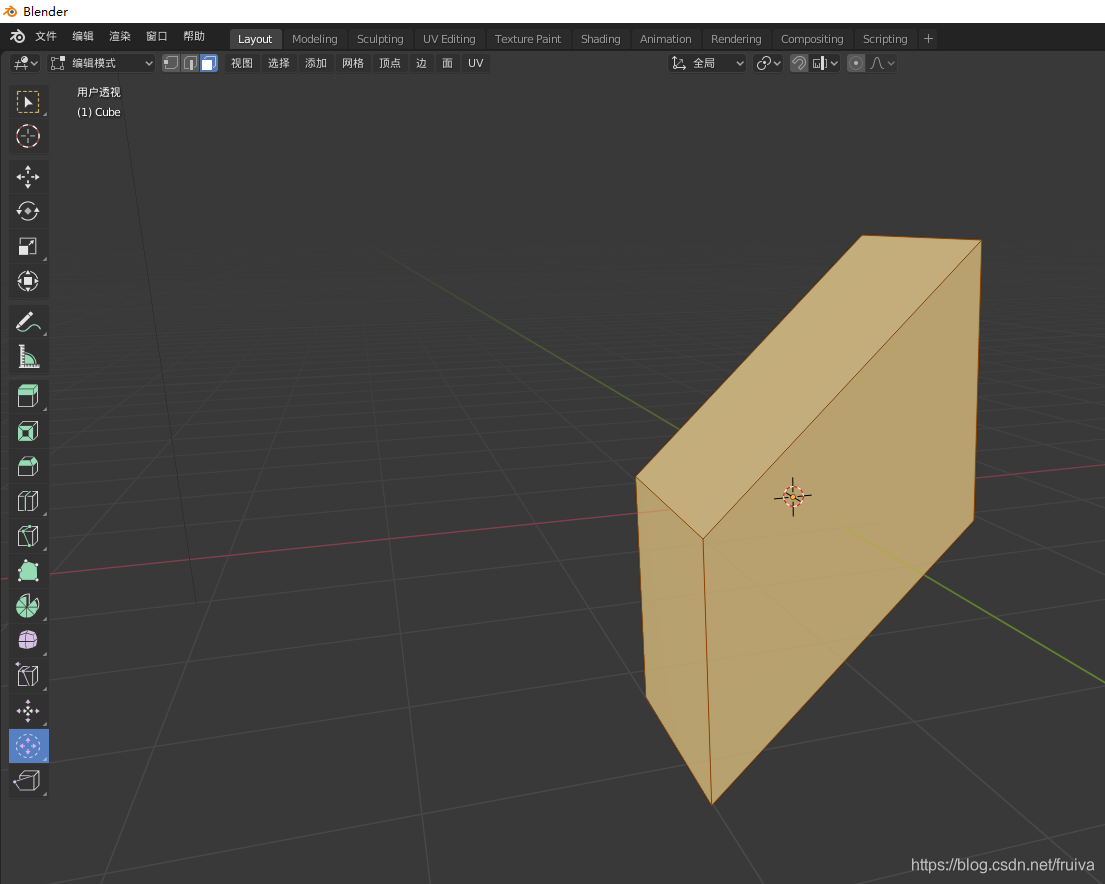Open the 窗口 menu
Viewport: 1105px width, 884px height.
(x=156, y=37)
